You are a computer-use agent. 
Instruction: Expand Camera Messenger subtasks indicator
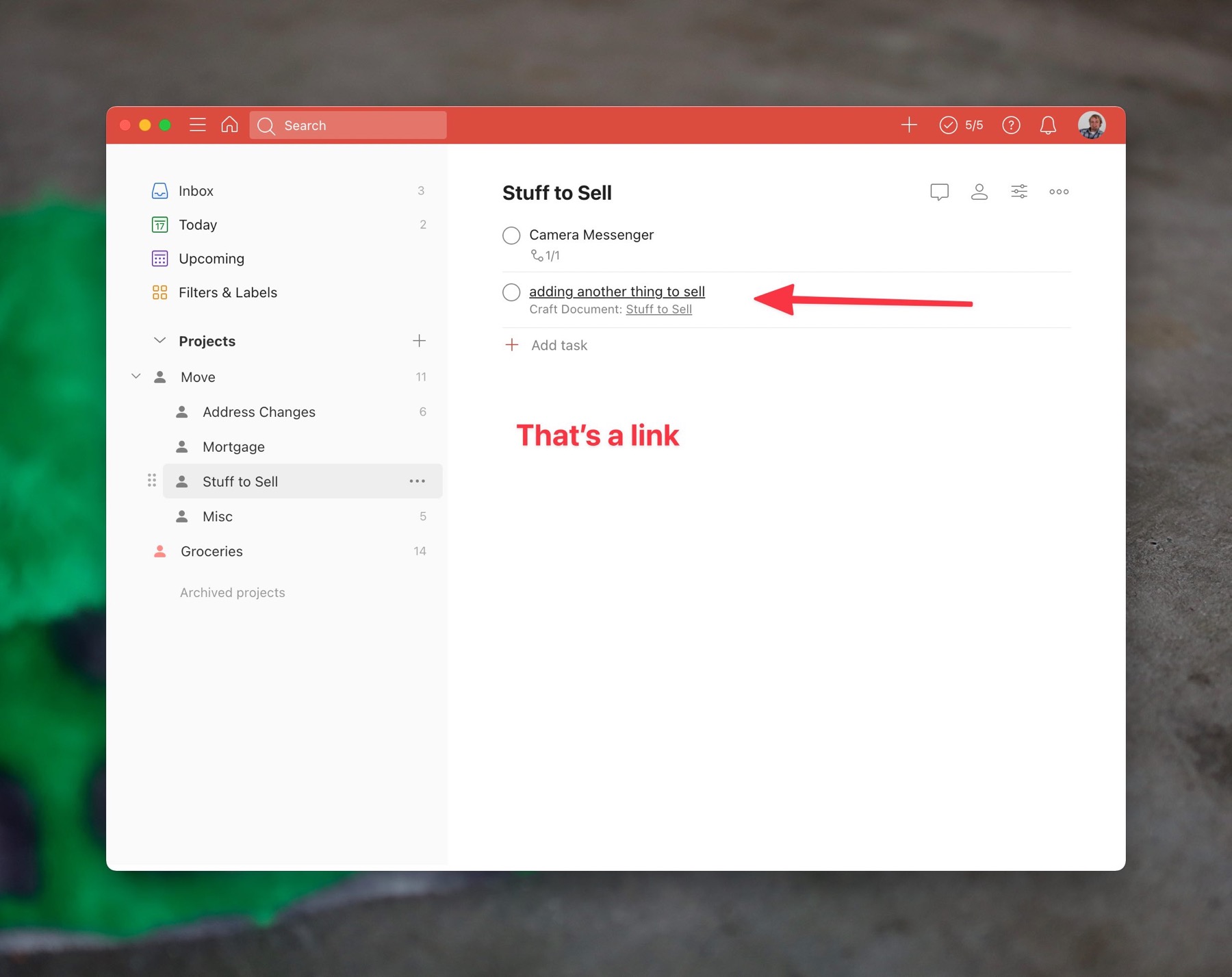[546, 256]
